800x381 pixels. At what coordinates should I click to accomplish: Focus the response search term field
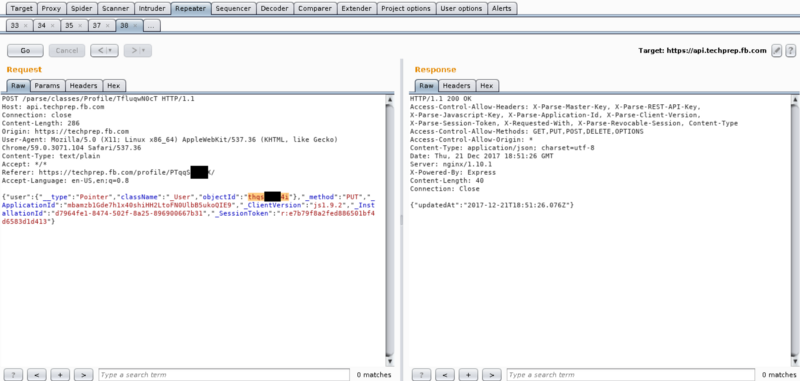pyautogui.click(x=631, y=375)
